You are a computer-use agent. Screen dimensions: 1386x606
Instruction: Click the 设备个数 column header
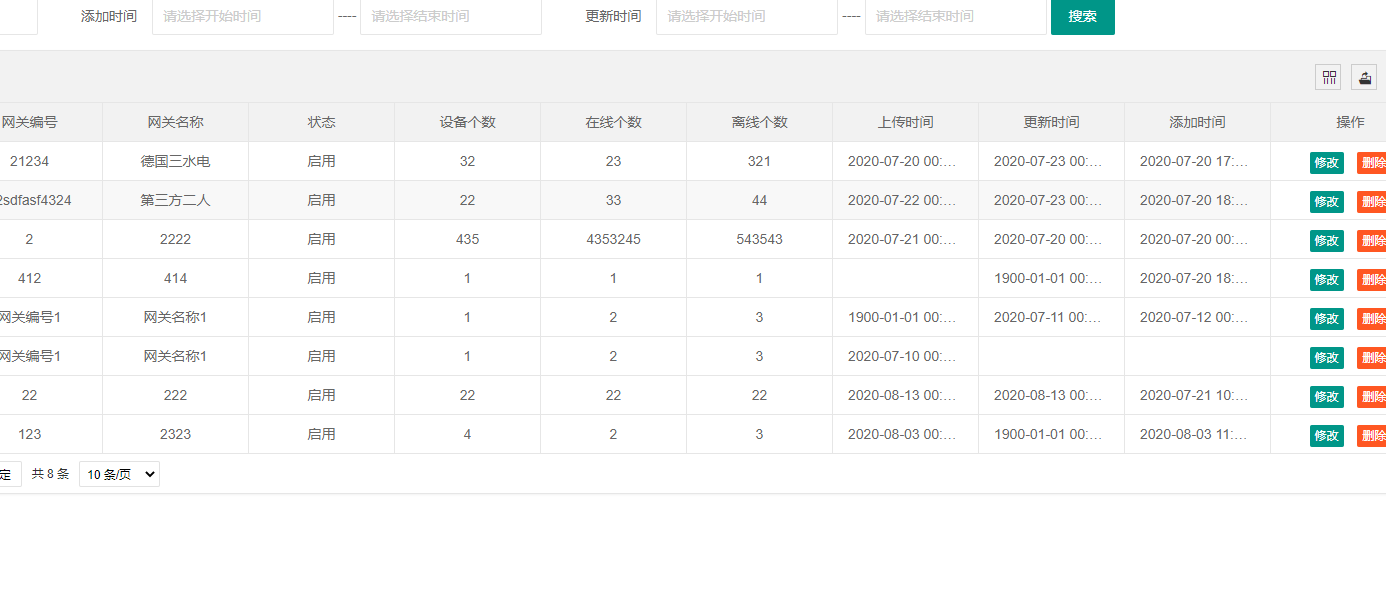click(467, 122)
